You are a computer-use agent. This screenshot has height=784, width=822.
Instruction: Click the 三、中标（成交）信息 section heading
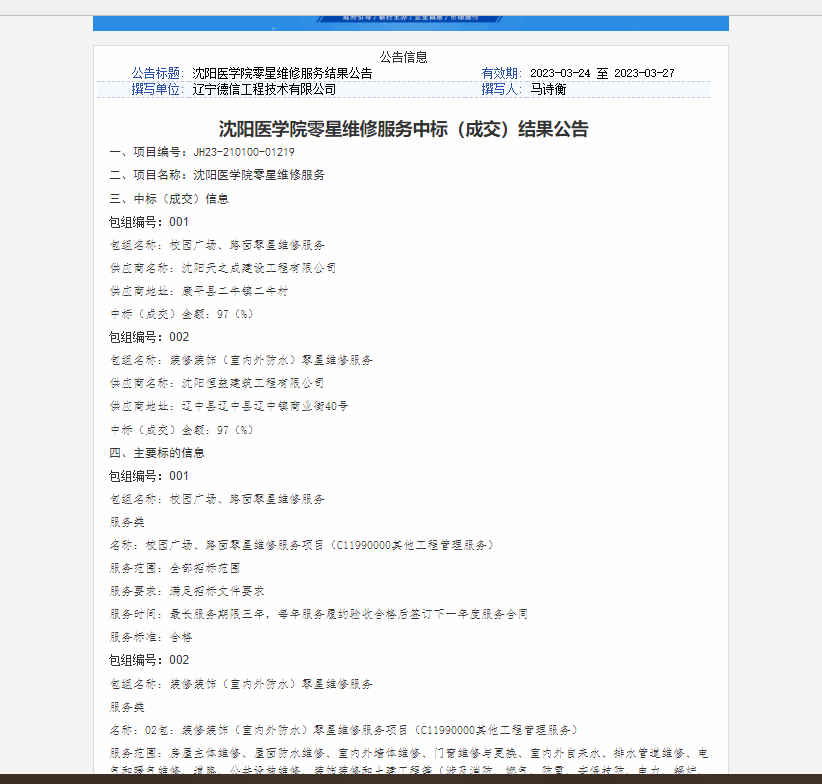click(x=169, y=198)
